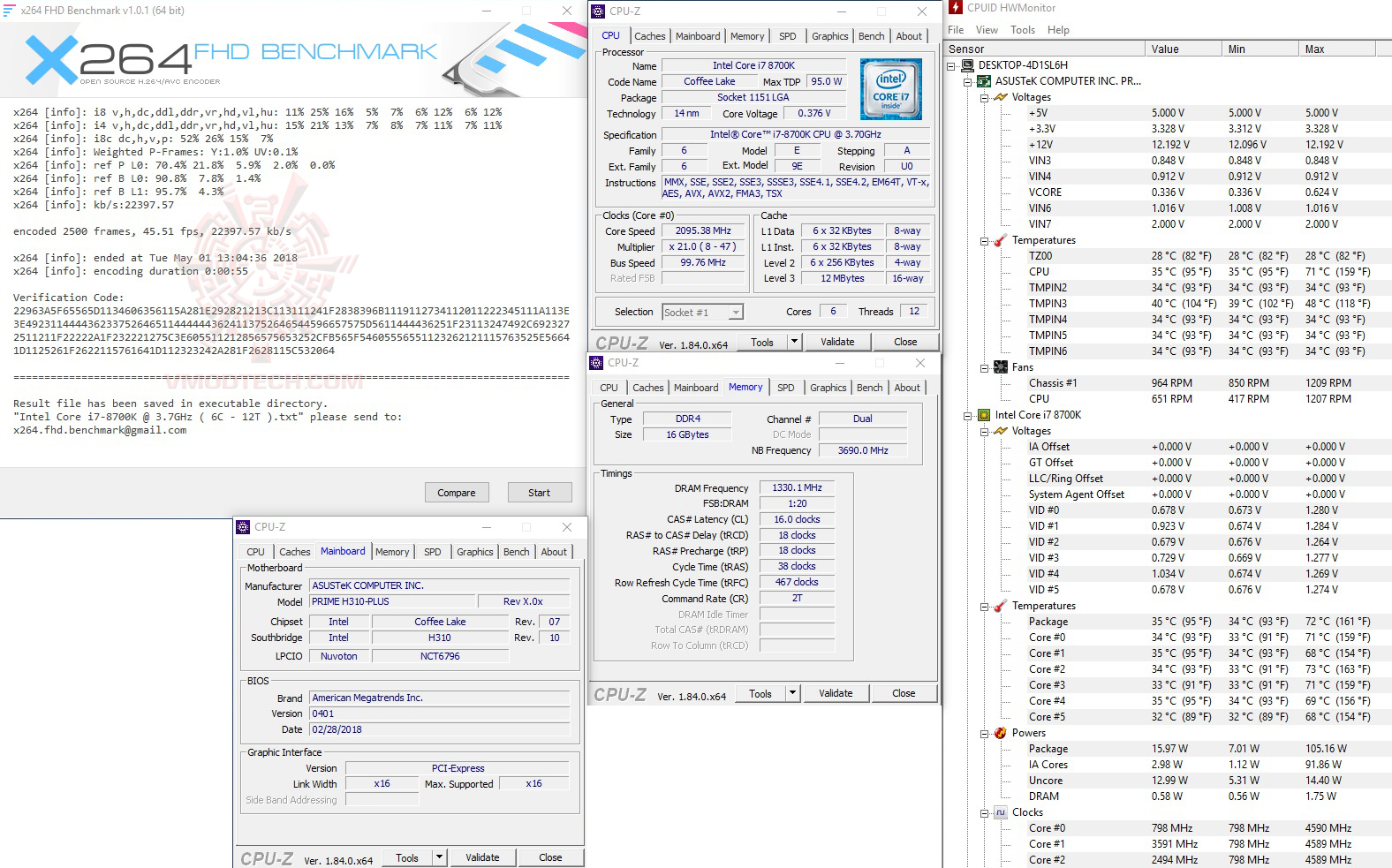Click the DRAM Frequency 1330.1 MHz field
This screenshot has width=1392, height=868.
click(797, 487)
